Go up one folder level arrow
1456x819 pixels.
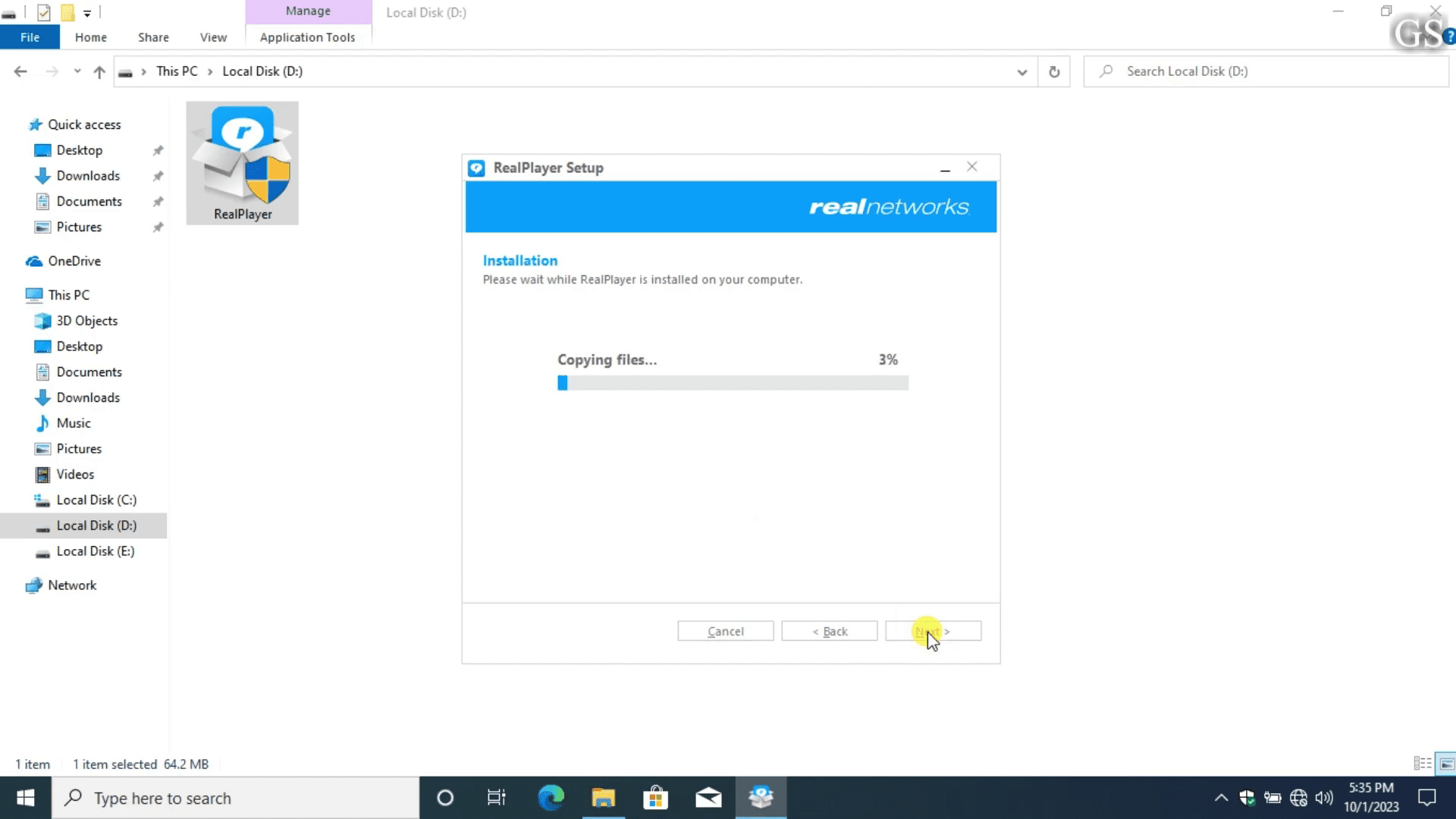[99, 71]
